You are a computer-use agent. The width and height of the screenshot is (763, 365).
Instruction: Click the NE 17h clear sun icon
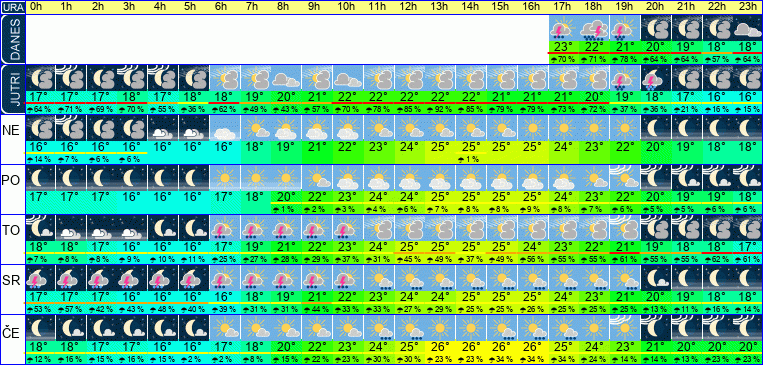tap(564, 128)
